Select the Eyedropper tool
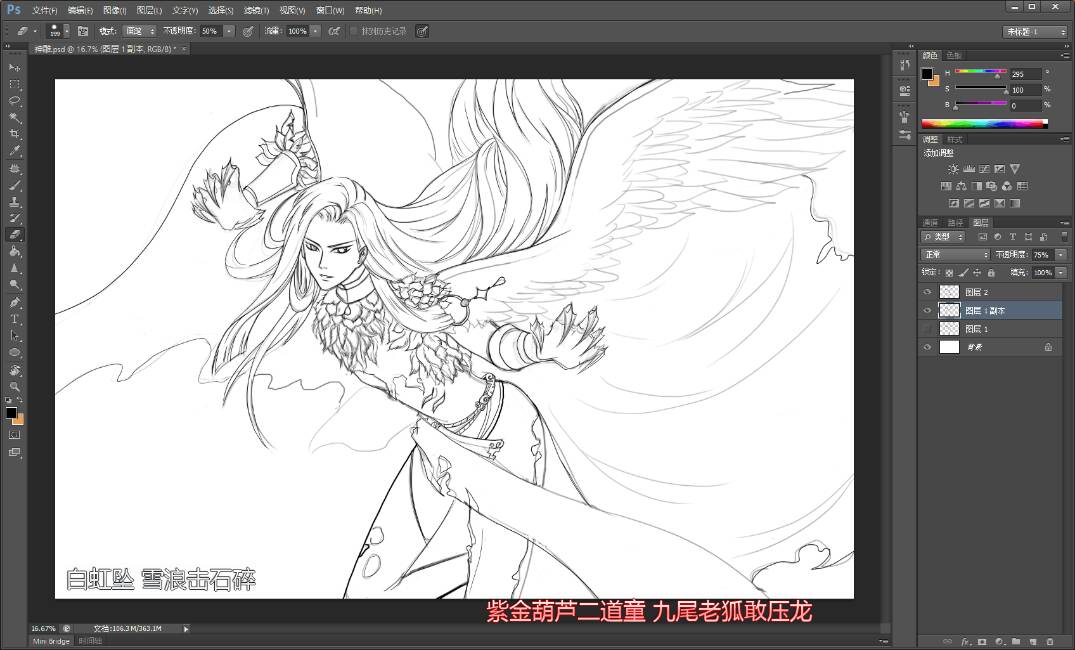1075x650 pixels. click(14, 151)
